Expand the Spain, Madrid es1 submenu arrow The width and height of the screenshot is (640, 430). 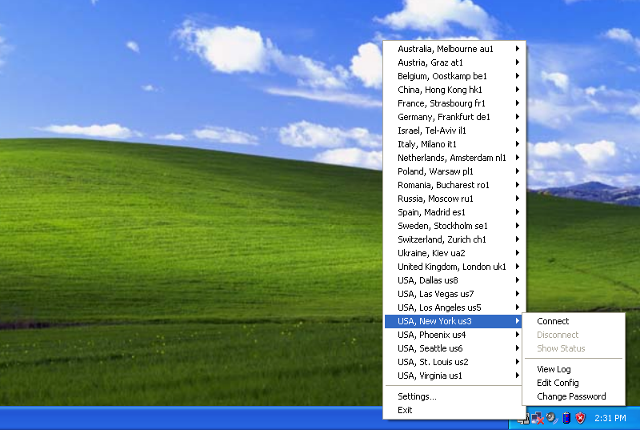click(x=517, y=212)
